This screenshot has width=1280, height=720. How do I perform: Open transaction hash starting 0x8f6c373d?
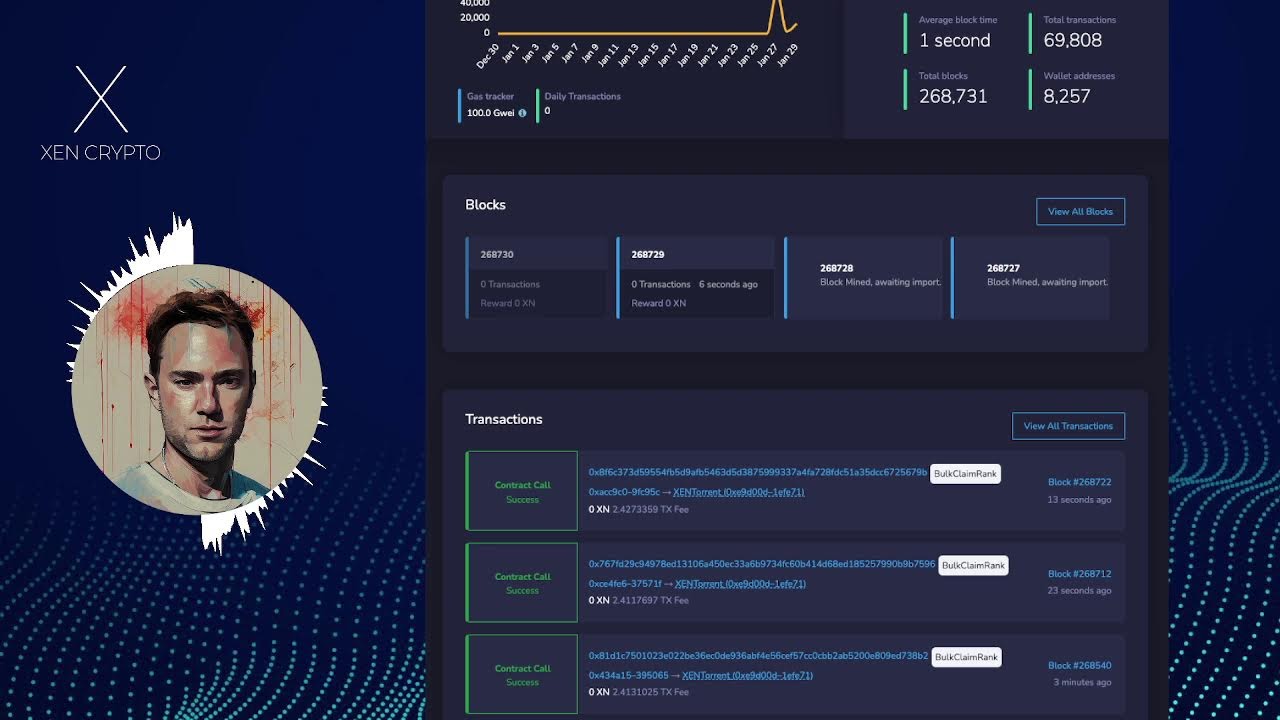pyautogui.click(x=758, y=472)
